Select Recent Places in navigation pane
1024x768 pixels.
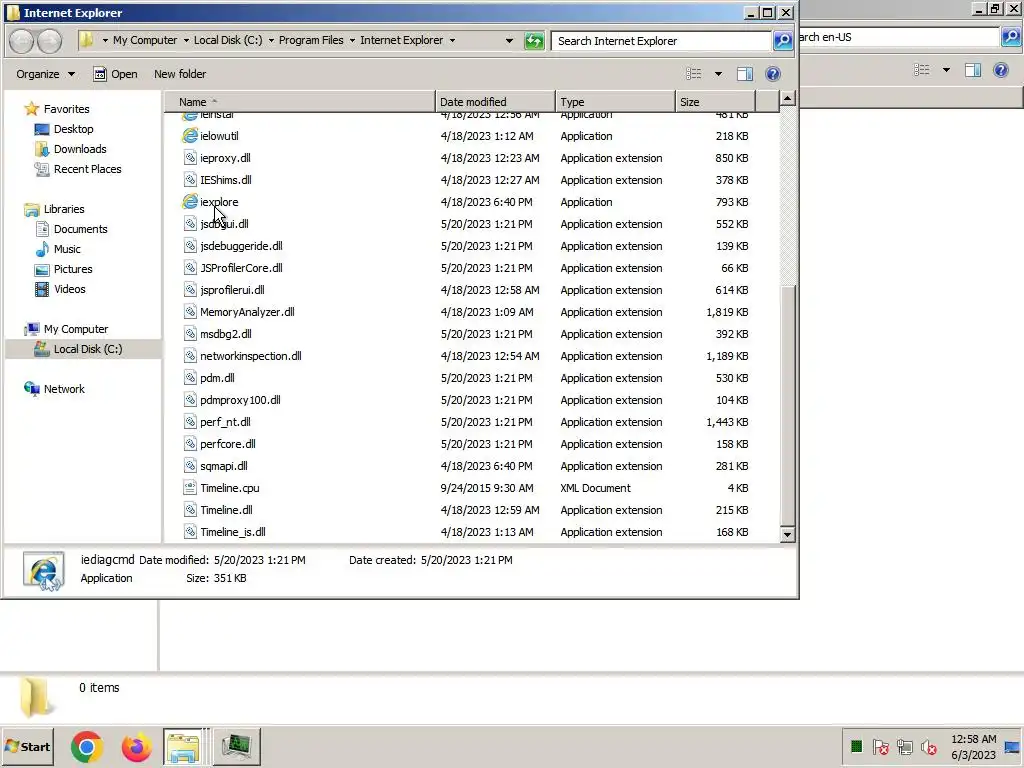coord(88,169)
